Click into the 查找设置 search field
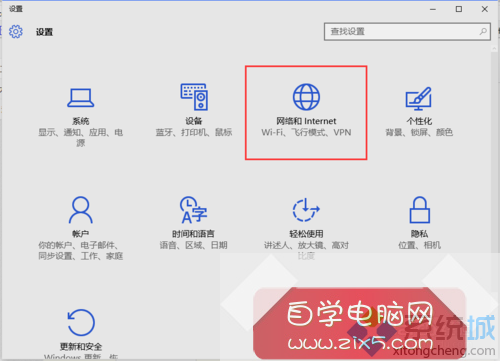500x361 pixels. (407, 32)
